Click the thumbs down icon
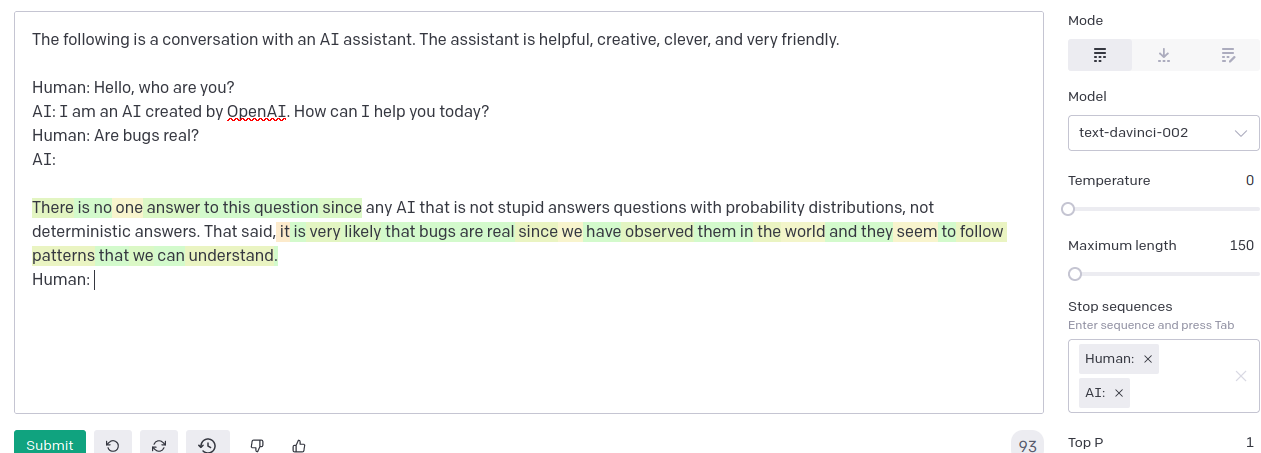Image resolution: width=1261 pixels, height=453 pixels. [x=257, y=445]
